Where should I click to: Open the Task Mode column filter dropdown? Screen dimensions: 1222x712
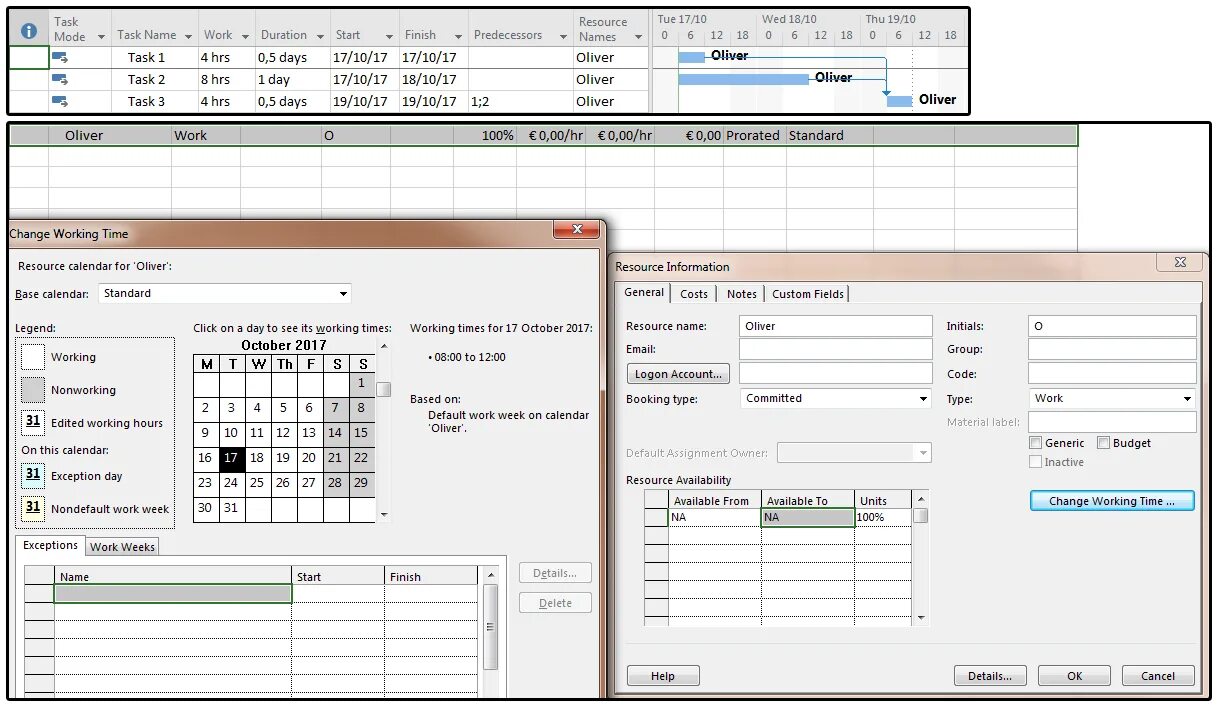(x=101, y=37)
